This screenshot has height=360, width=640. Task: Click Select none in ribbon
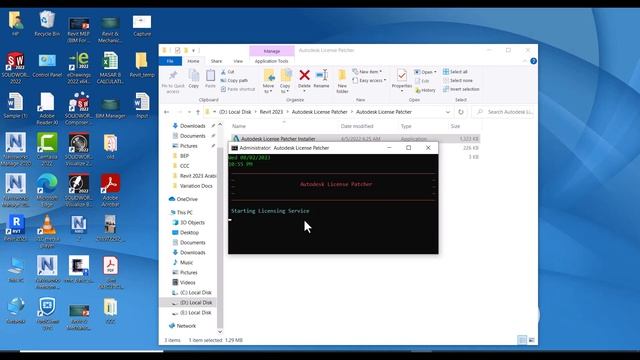coord(458,80)
